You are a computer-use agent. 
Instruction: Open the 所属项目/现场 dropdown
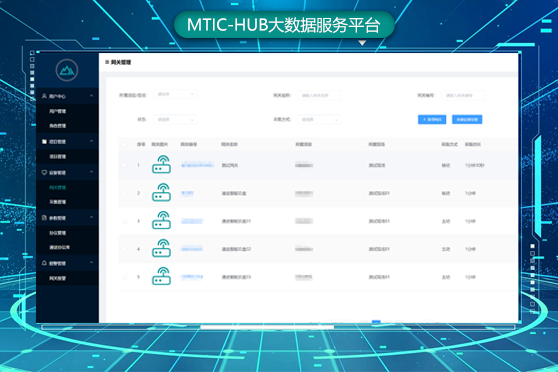pos(175,94)
